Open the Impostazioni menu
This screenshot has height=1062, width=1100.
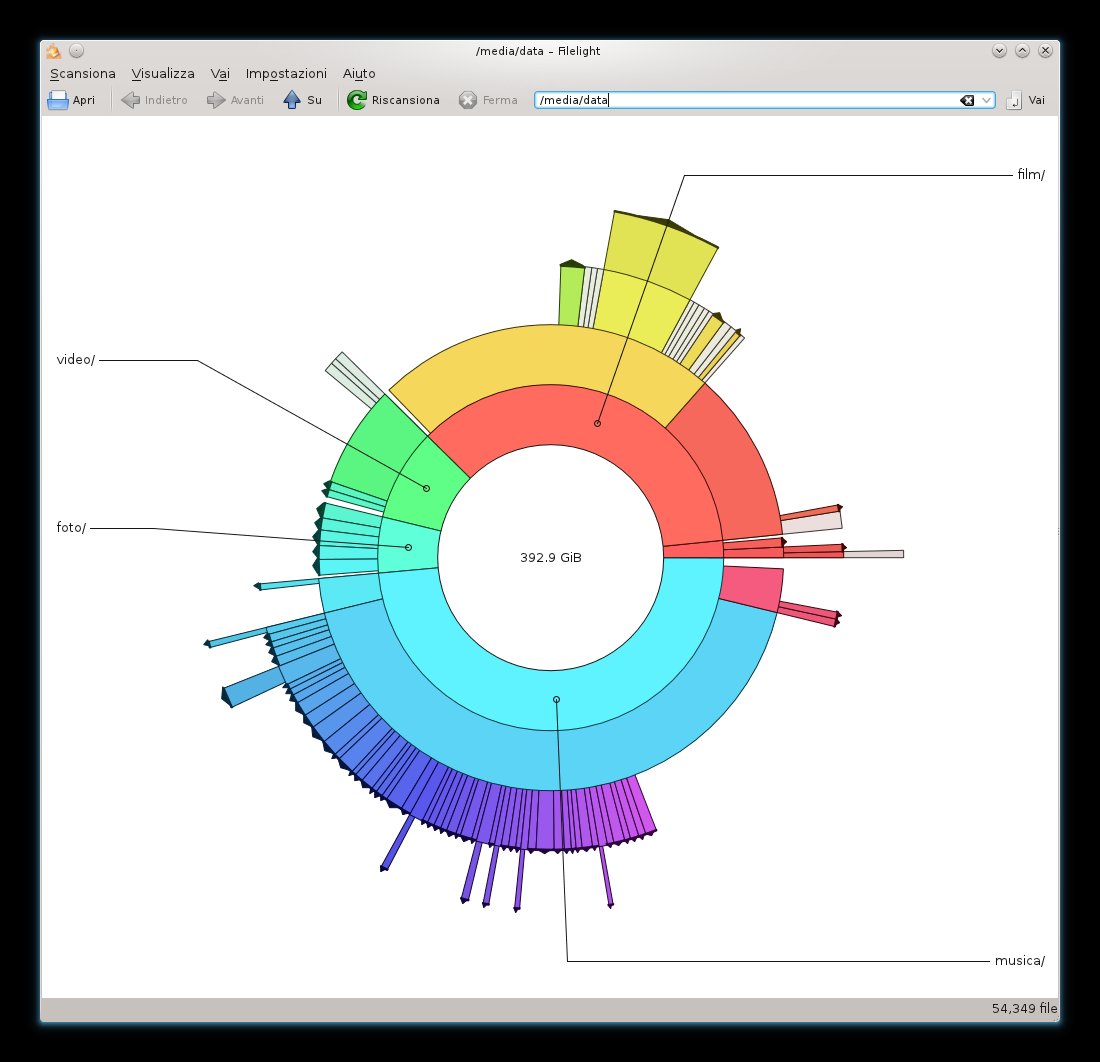[x=286, y=74]
